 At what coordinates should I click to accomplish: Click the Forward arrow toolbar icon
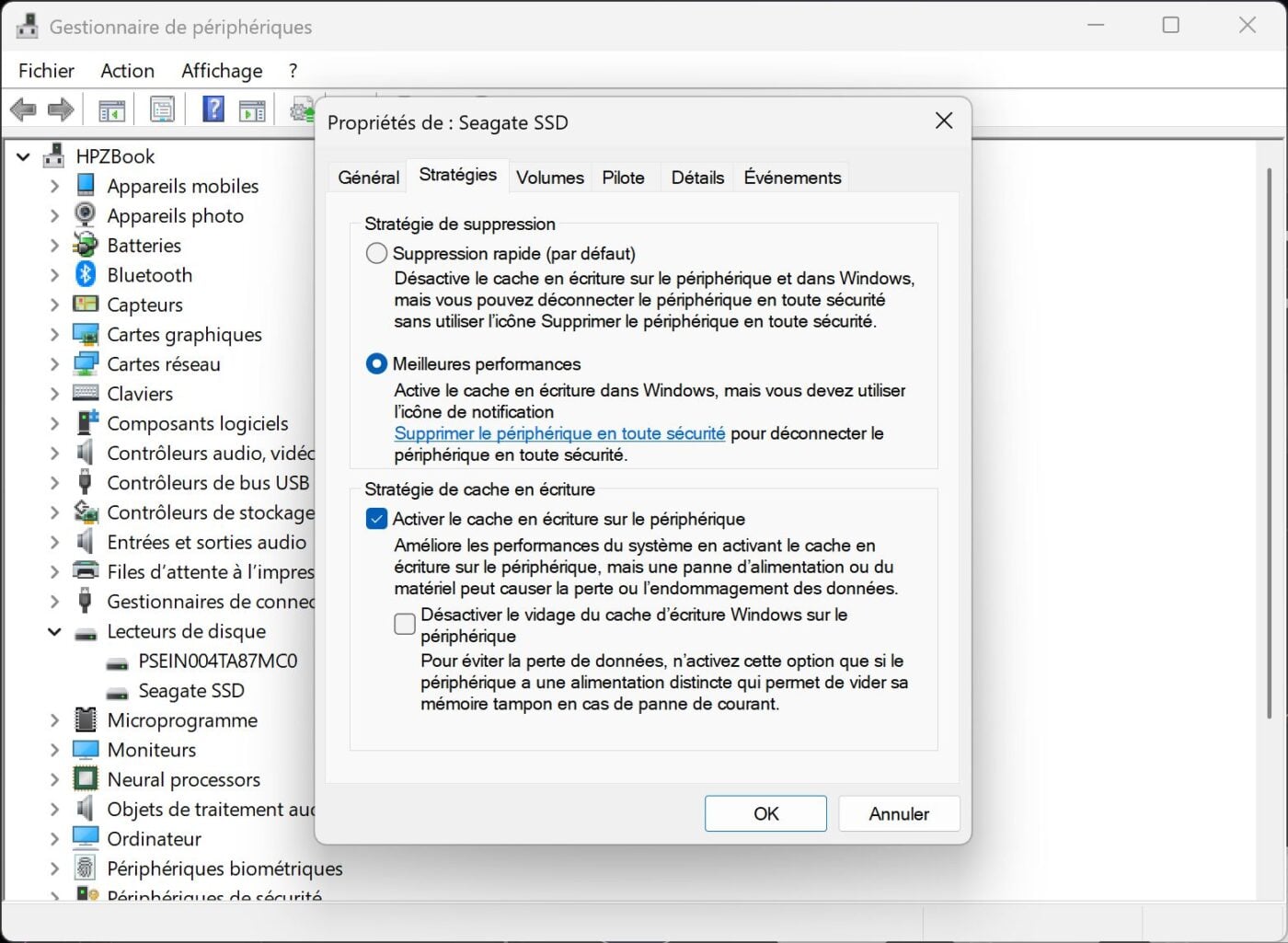(x=61, y=110)
